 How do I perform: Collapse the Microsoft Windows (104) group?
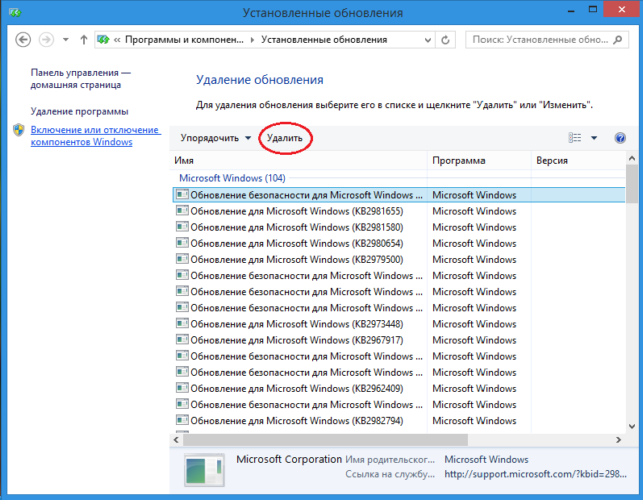pyautogui.click(x=232, y=178)
